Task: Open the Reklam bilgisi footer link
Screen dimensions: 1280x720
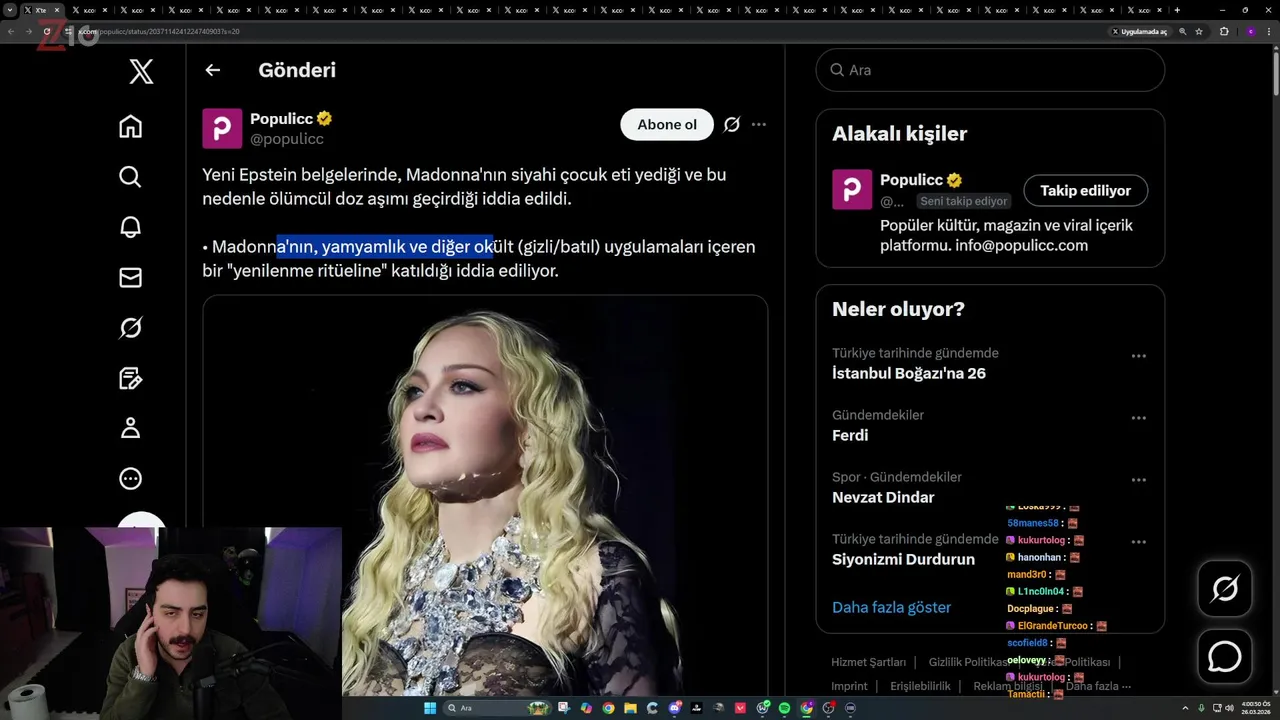Action: 1008,686
